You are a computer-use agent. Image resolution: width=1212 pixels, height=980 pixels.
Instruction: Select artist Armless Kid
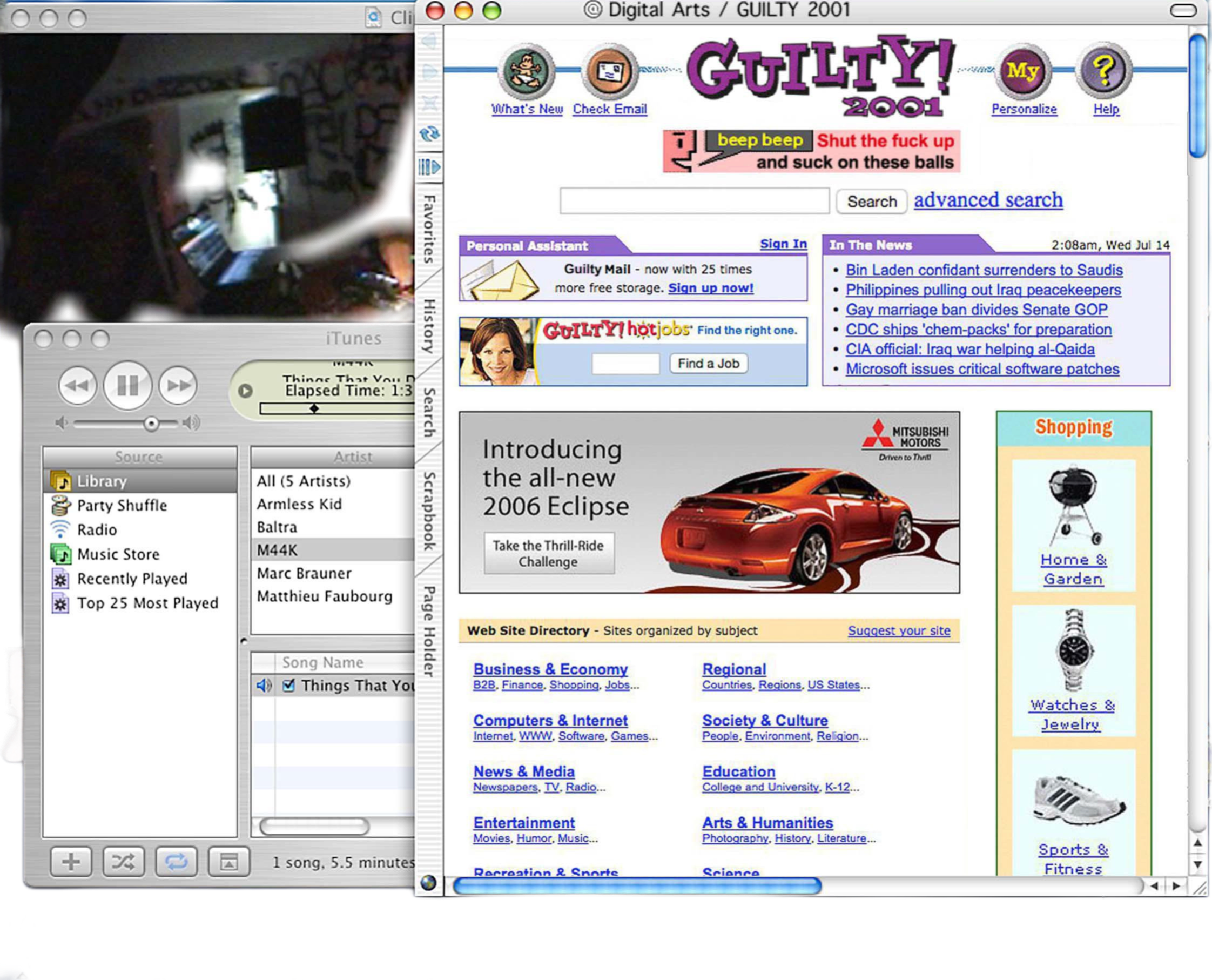[x=333, y=504]
